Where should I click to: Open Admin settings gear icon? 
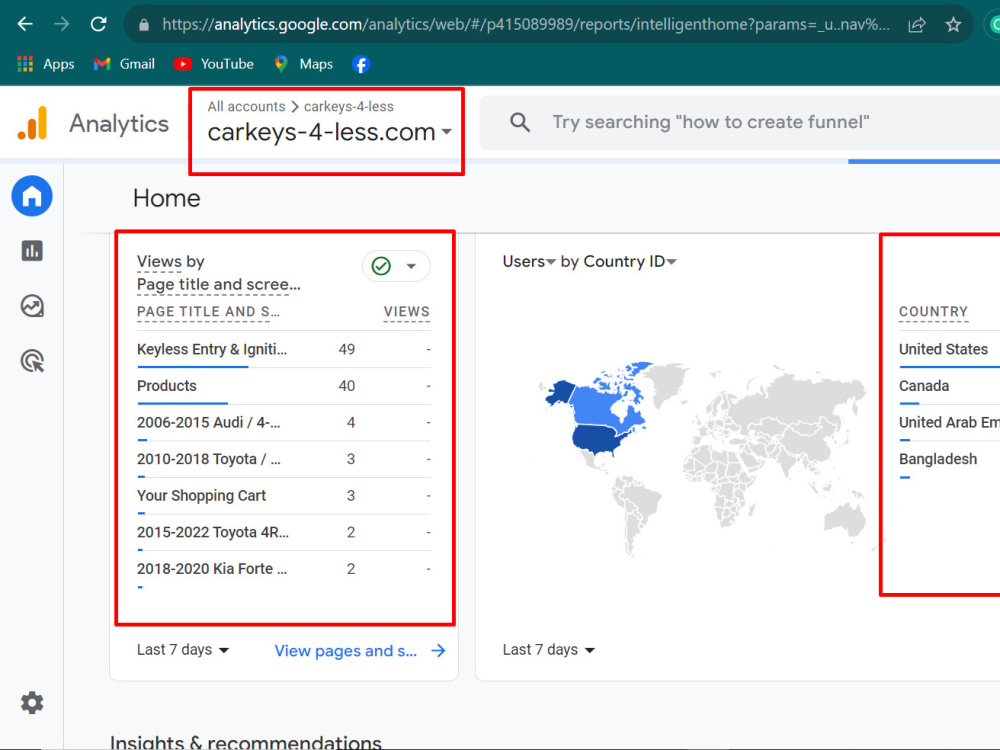click(32, 703)
